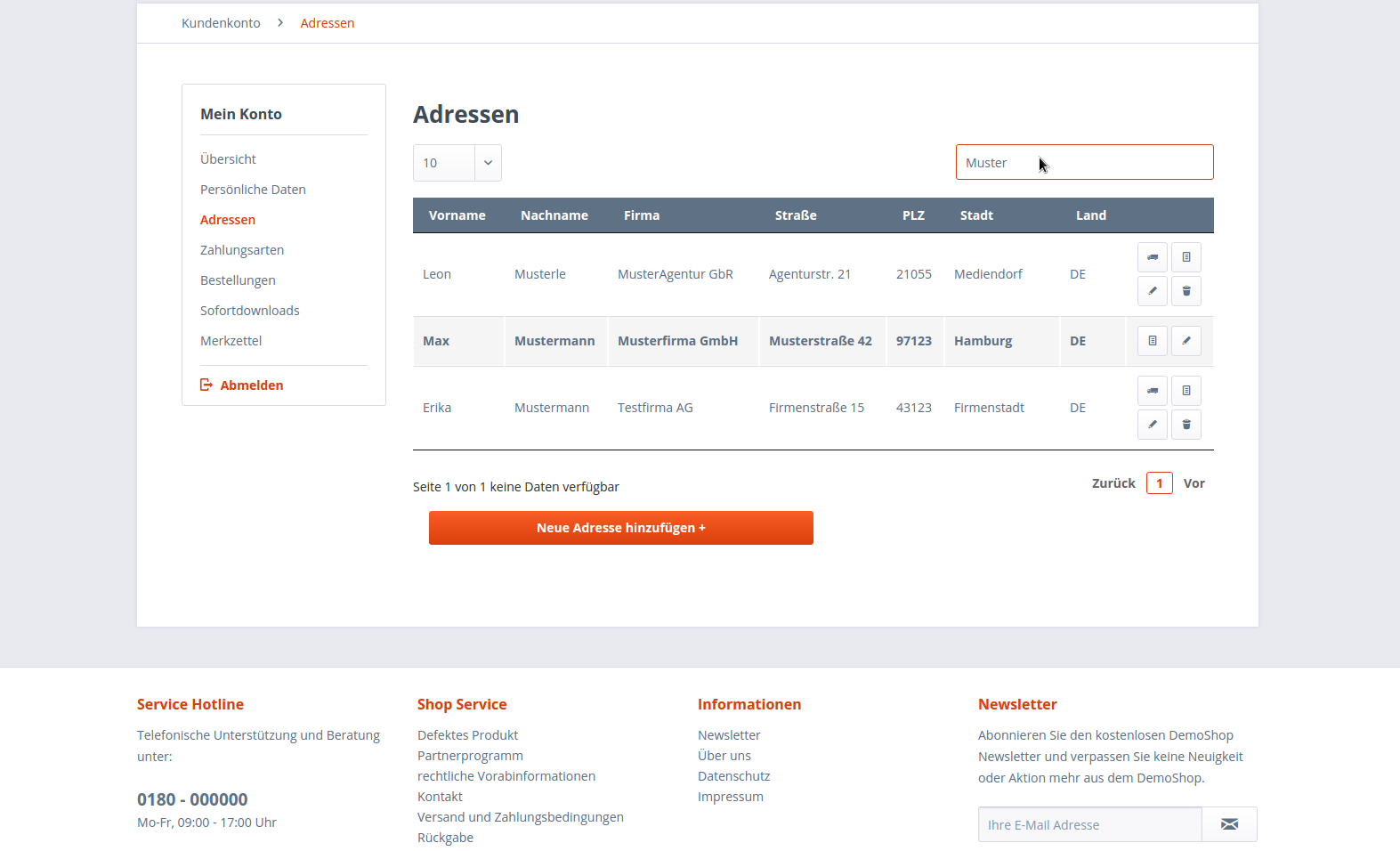Image resolution: width=1400 pixels, height=851 pixels.
Task: Click the Ihre E-Mail Adresse newsletter field
Action: point(1090,824)
